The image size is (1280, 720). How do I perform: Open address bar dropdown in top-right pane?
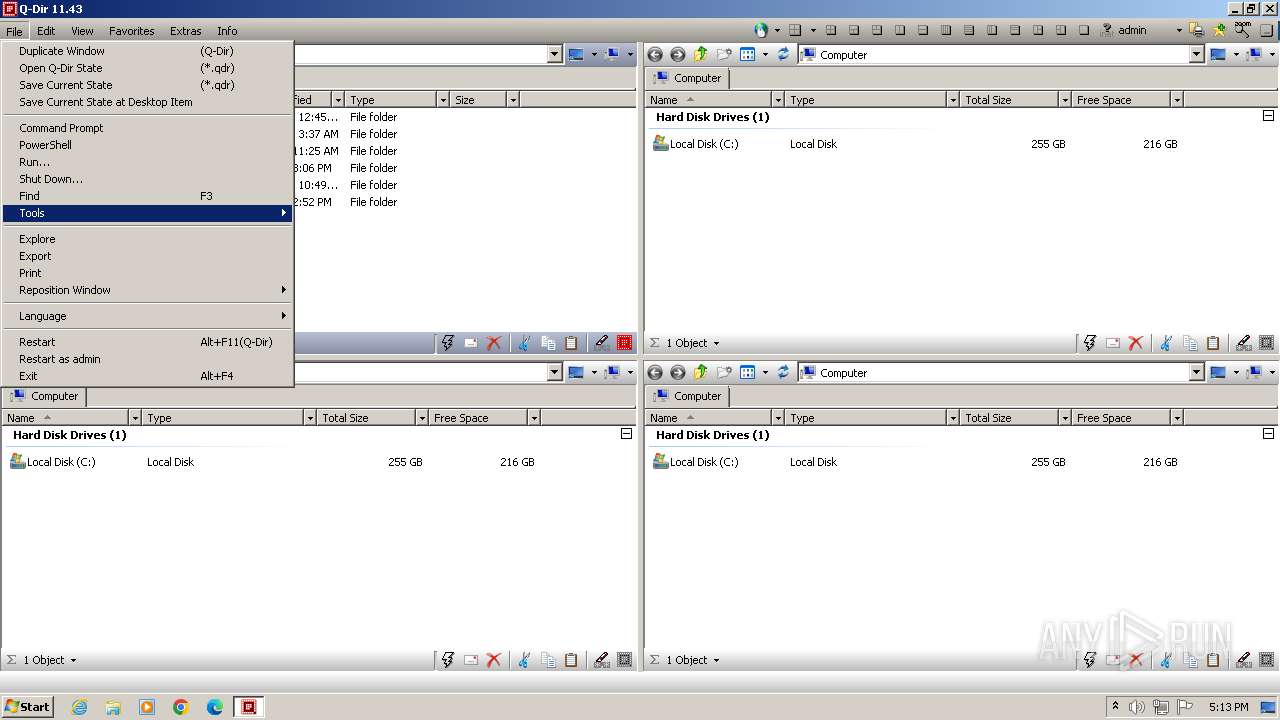point(1196,55)
